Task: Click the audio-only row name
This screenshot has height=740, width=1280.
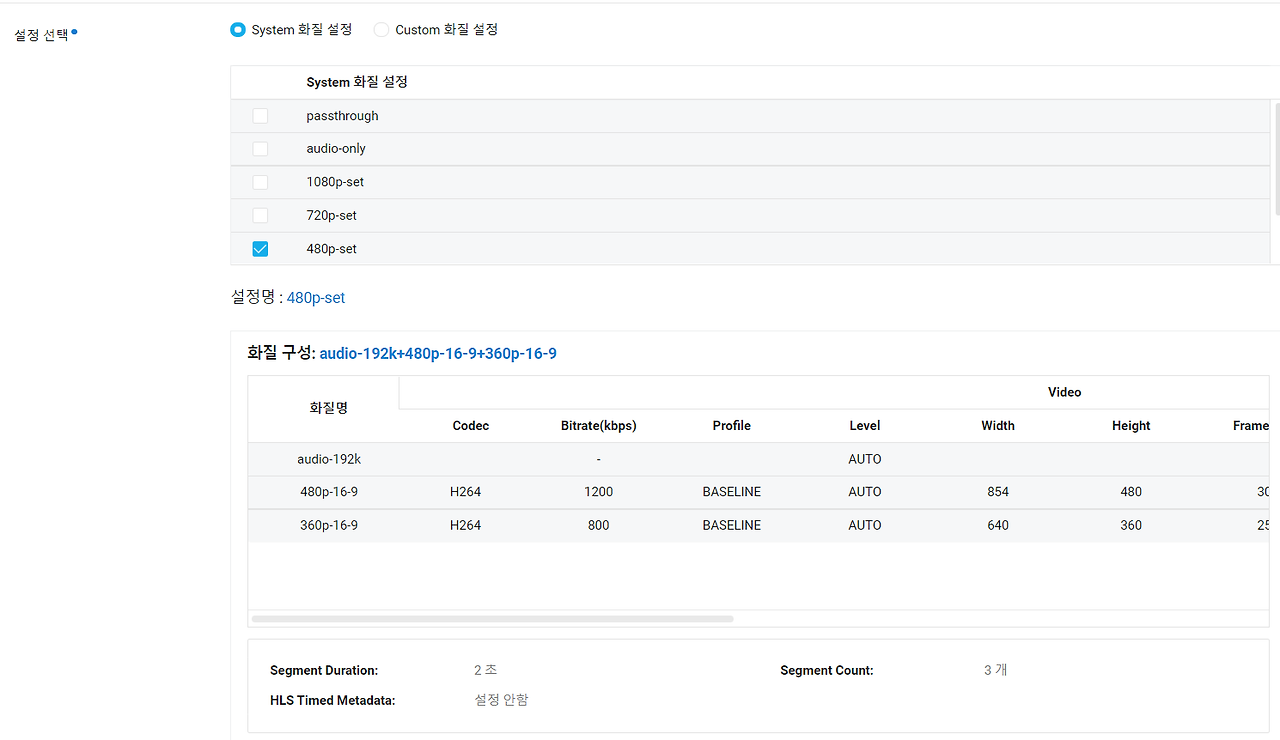Action: [336, 149]
